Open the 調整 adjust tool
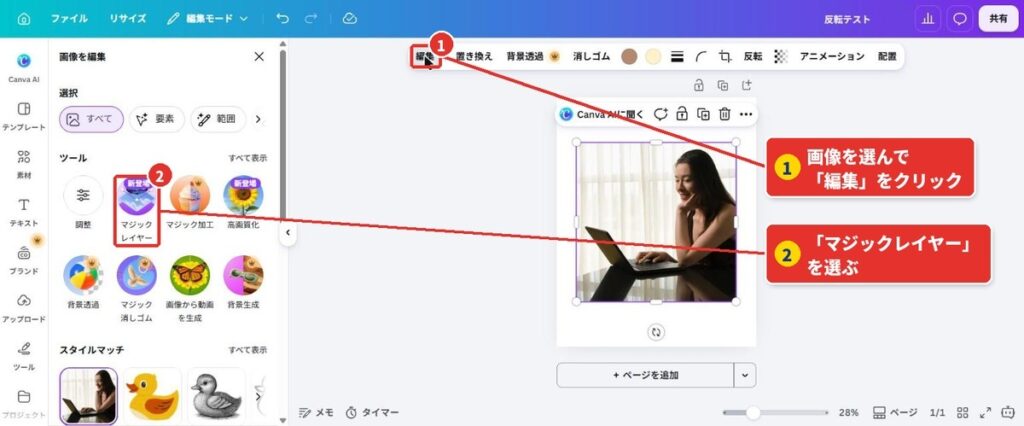The width and height of the screenshot is (1024, 426). [x=83, y=203]
